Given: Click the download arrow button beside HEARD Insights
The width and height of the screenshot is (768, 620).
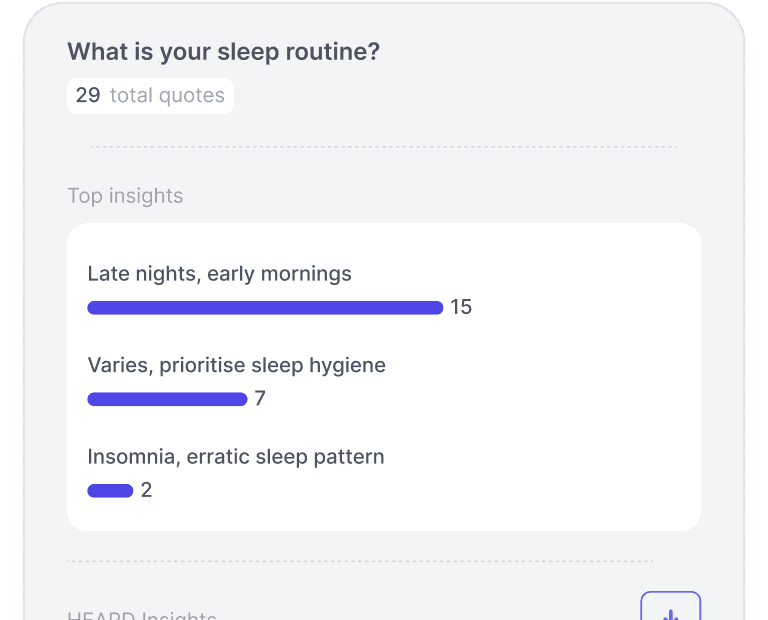Looking at the screenshot, I should (x=671, y=606).
